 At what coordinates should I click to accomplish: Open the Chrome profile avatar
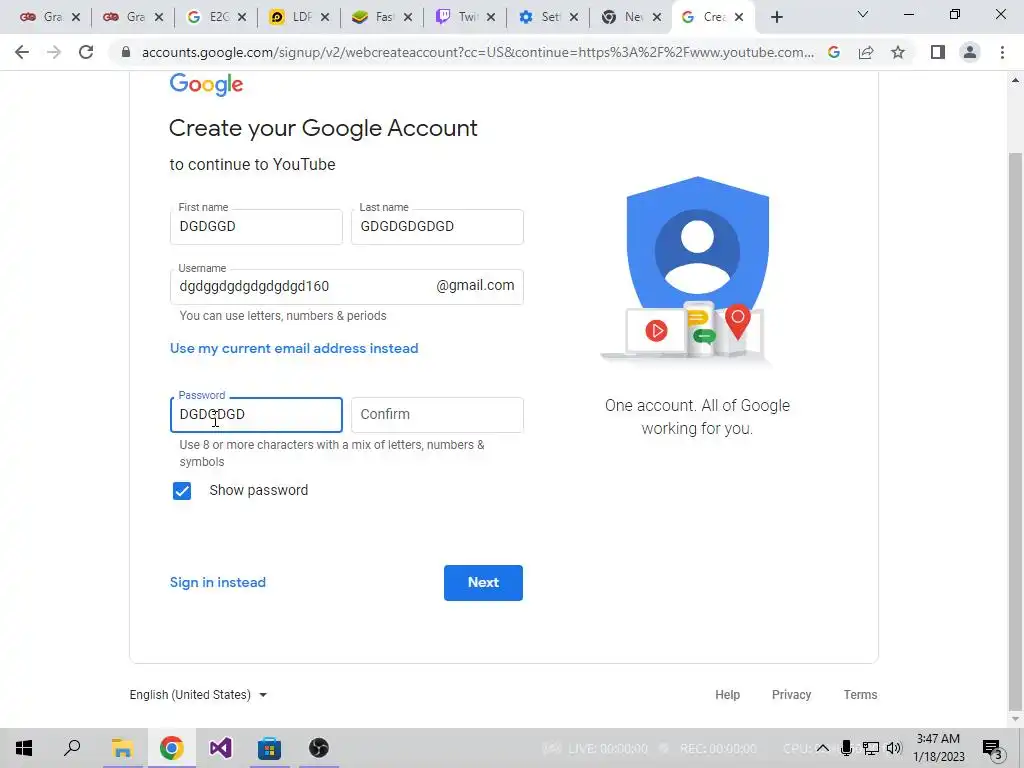click(970, 52)
